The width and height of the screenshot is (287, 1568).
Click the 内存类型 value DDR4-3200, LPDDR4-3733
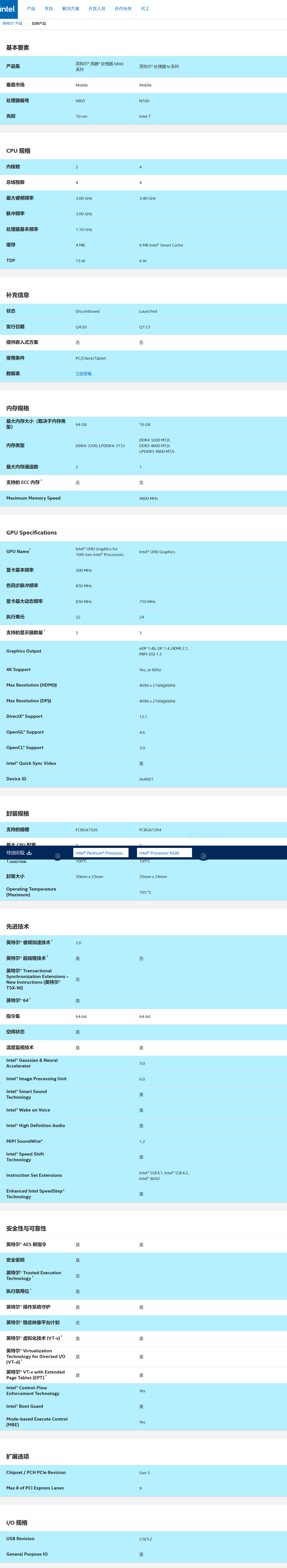click(100, 445)
